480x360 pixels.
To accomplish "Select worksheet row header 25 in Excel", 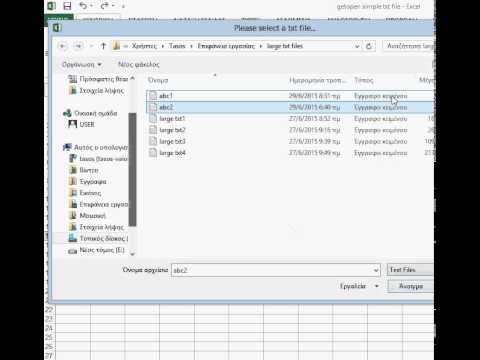I will 49,337.
